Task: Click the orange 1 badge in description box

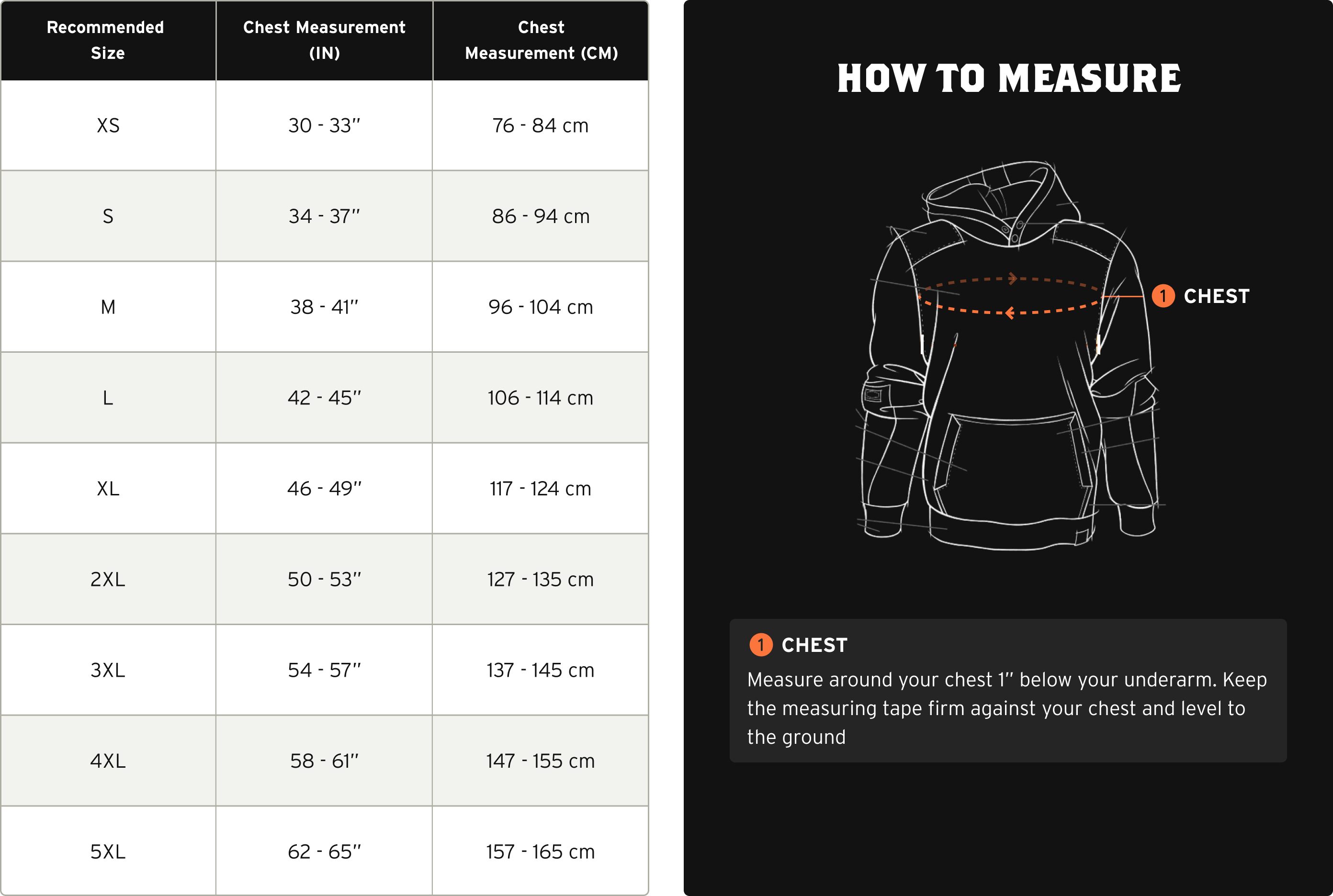Action: pyautogui.click(x=761, y=645)
